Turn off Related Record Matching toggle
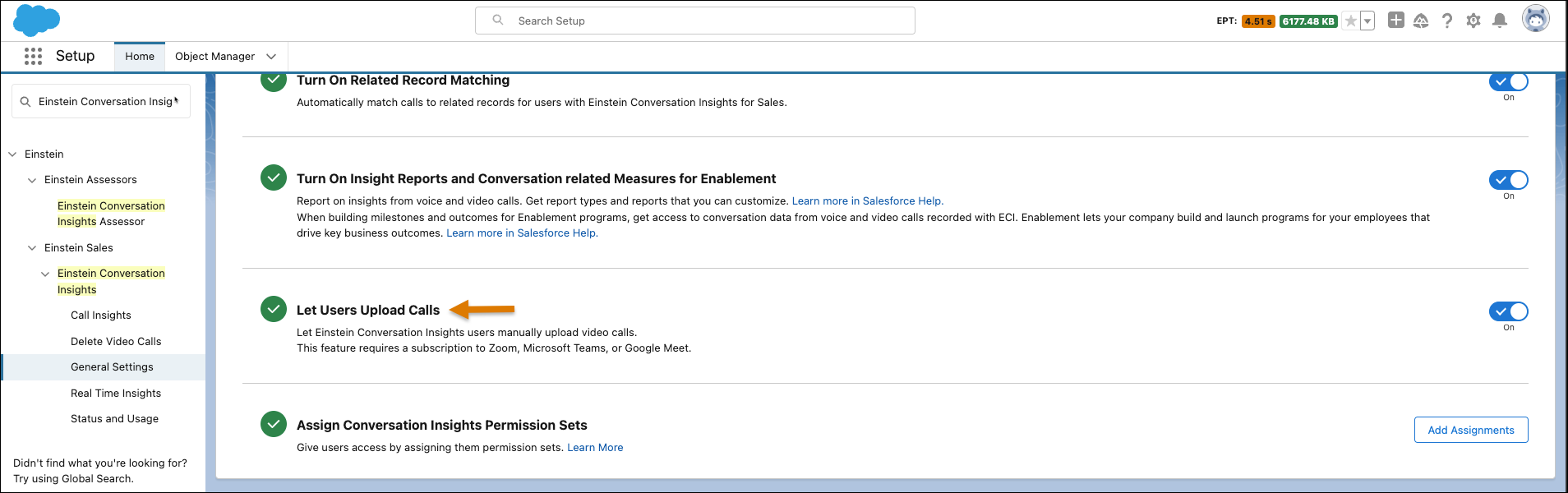The width and height of the screenshot is (1568, 493). tap(1508, 82)
